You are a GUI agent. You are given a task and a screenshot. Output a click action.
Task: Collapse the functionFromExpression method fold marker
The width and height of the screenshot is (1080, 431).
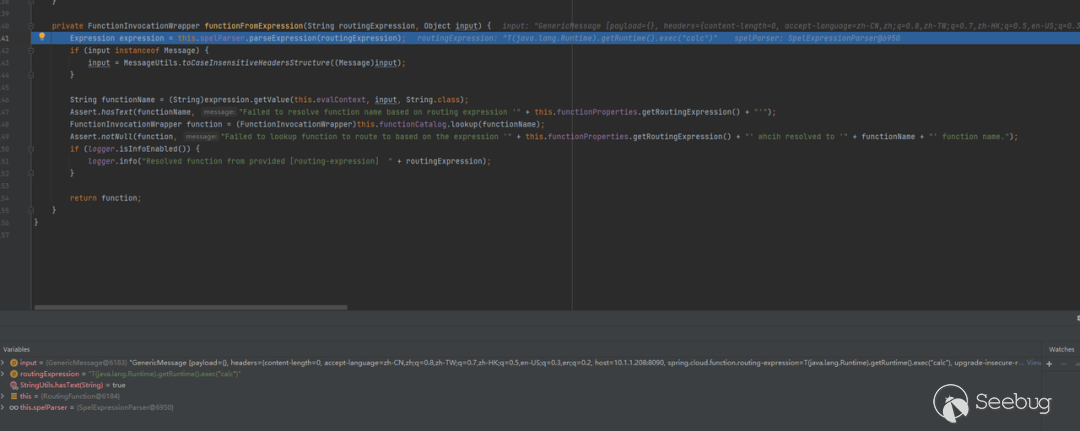pos(32,24)
